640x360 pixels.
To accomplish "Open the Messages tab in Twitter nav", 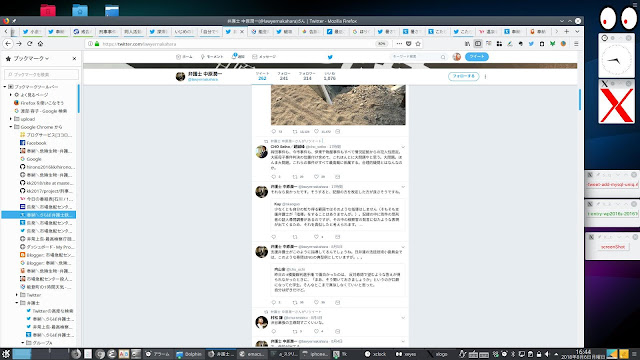I will click(x=264, y=57).
